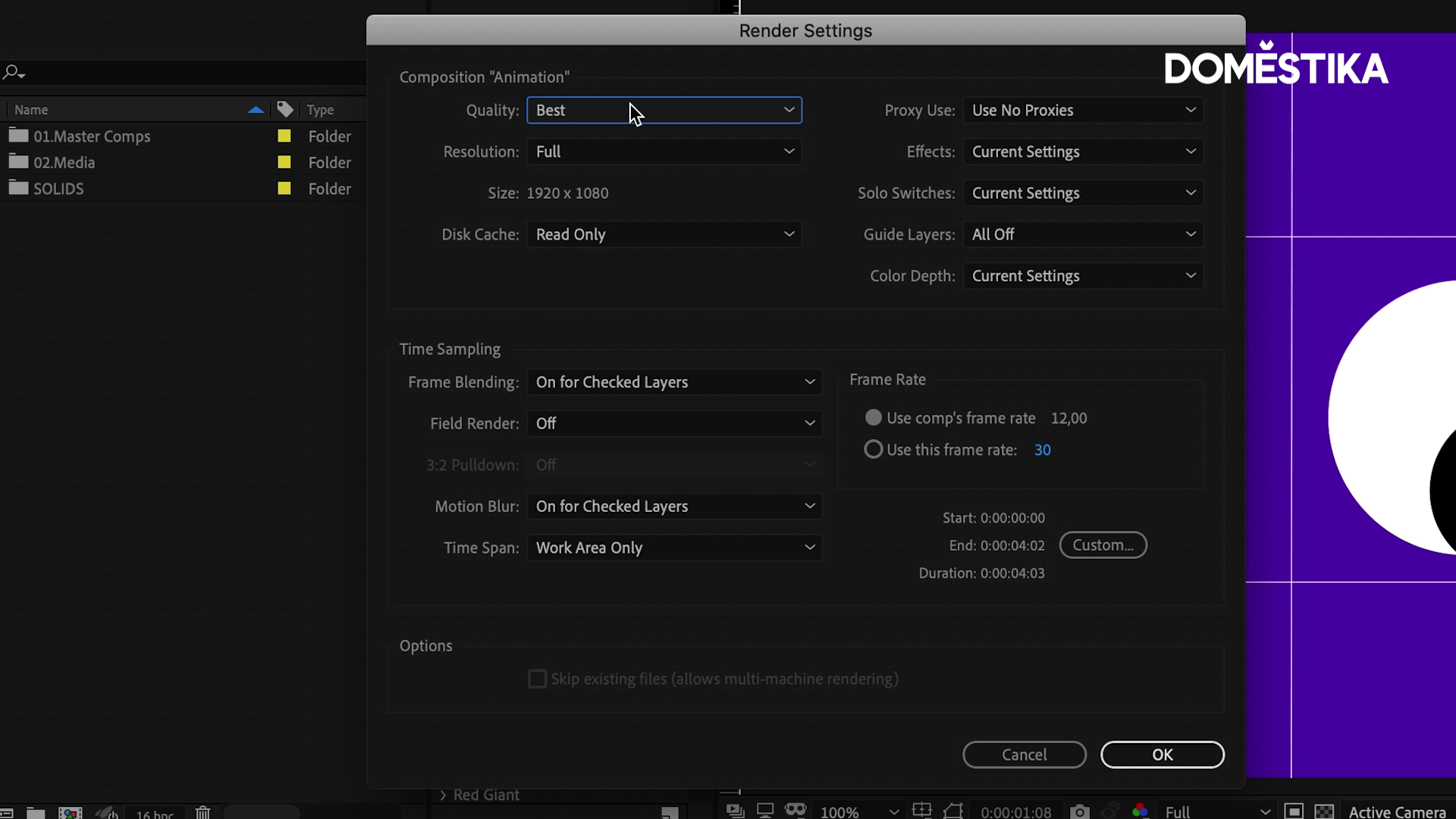The width and height of the screenshot is (1456, 819).
Task: Click the label tag column icon
Action: (x=285, y=110)
